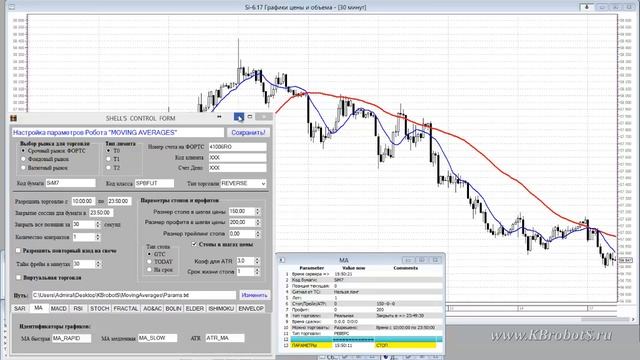Click the trading start time 10:00:00 field

[x=83, y=201]
